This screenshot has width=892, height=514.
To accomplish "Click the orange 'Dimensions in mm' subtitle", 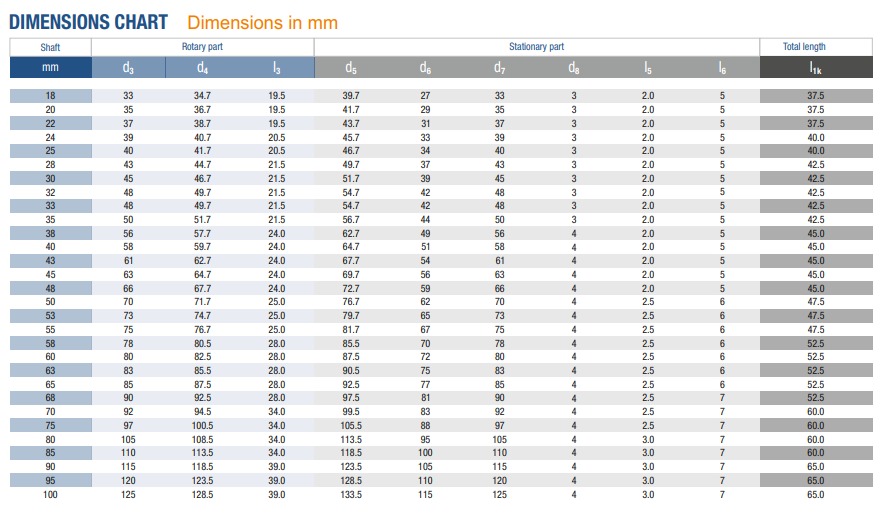I will click(x=262, y=23).
